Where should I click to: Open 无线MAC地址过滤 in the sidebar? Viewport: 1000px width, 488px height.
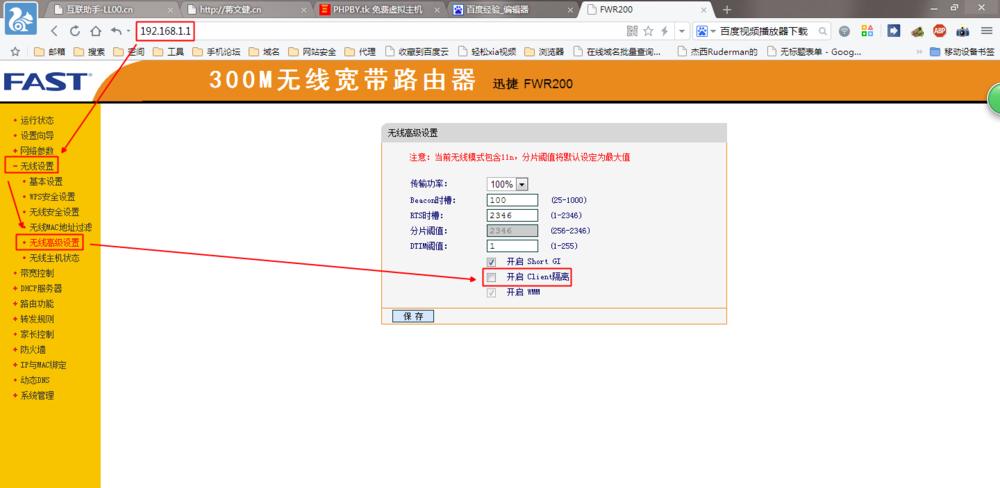click(x=61, y=227)
